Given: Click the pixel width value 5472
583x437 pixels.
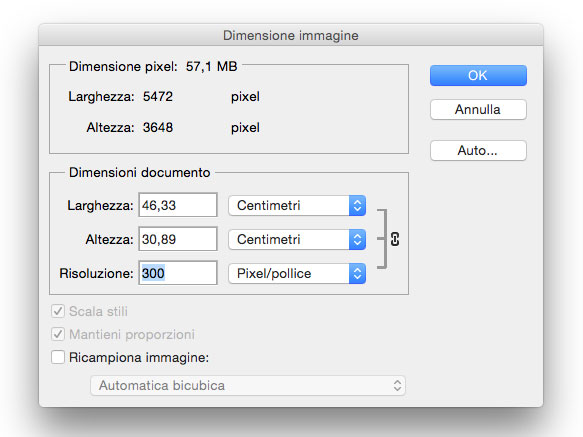Looking at the screenshot, I should 158,97.
